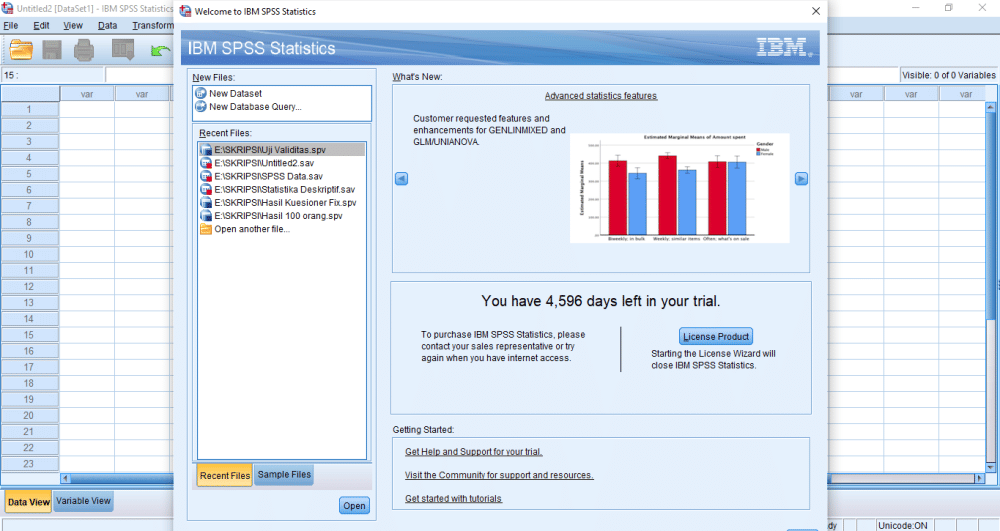Advance to next What's New slide

801,179
